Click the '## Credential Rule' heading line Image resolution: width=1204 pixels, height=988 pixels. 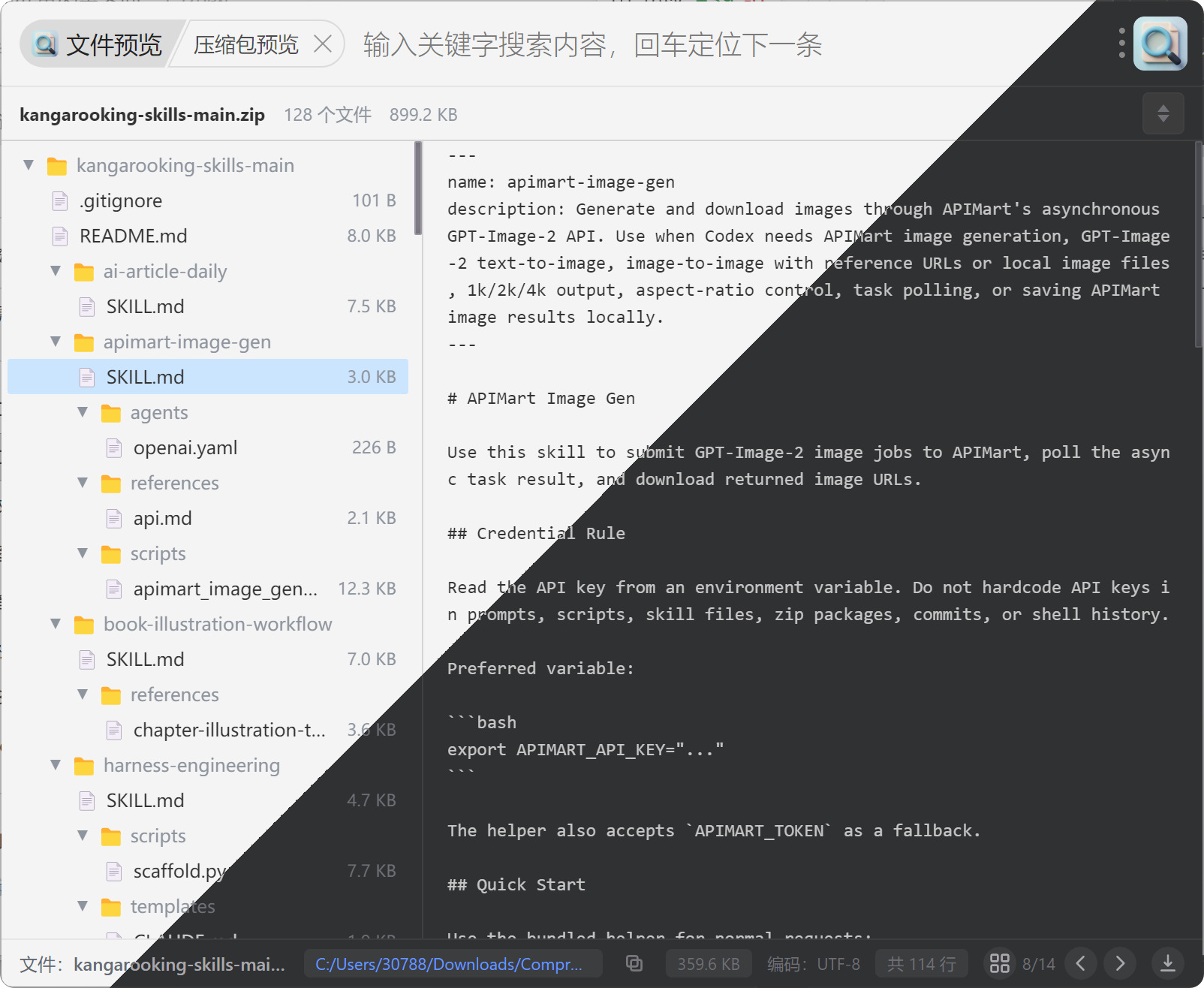(536, 533)
